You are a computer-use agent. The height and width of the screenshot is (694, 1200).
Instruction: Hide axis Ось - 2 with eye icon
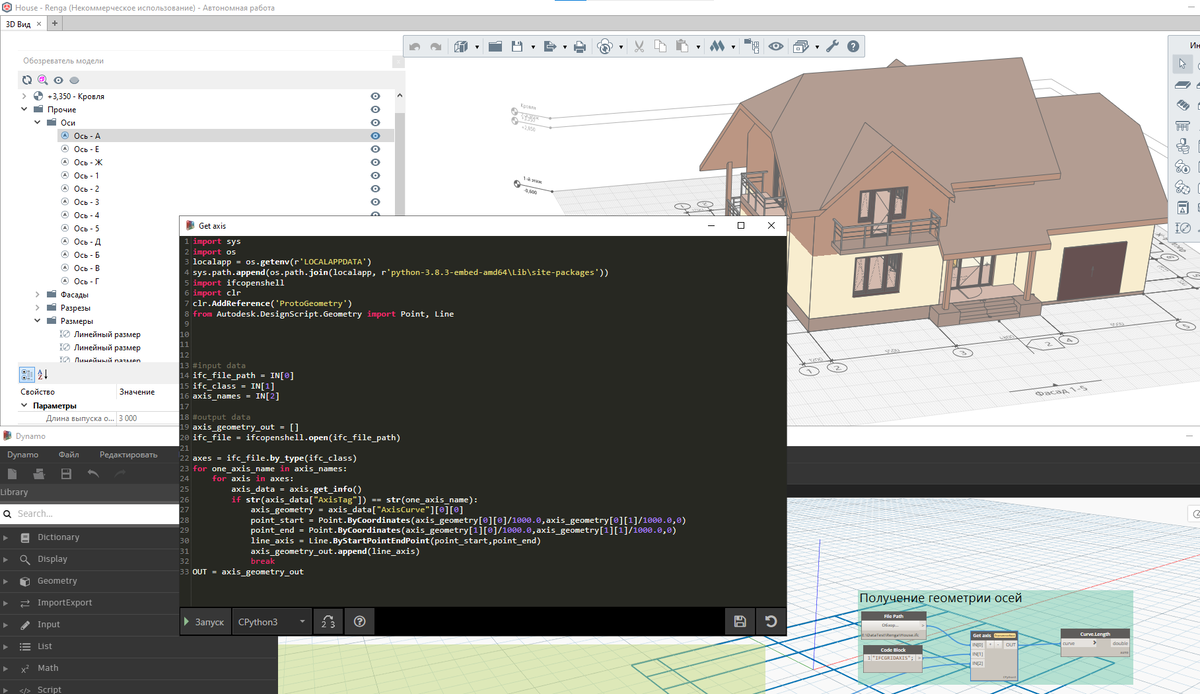coord(376,188)
